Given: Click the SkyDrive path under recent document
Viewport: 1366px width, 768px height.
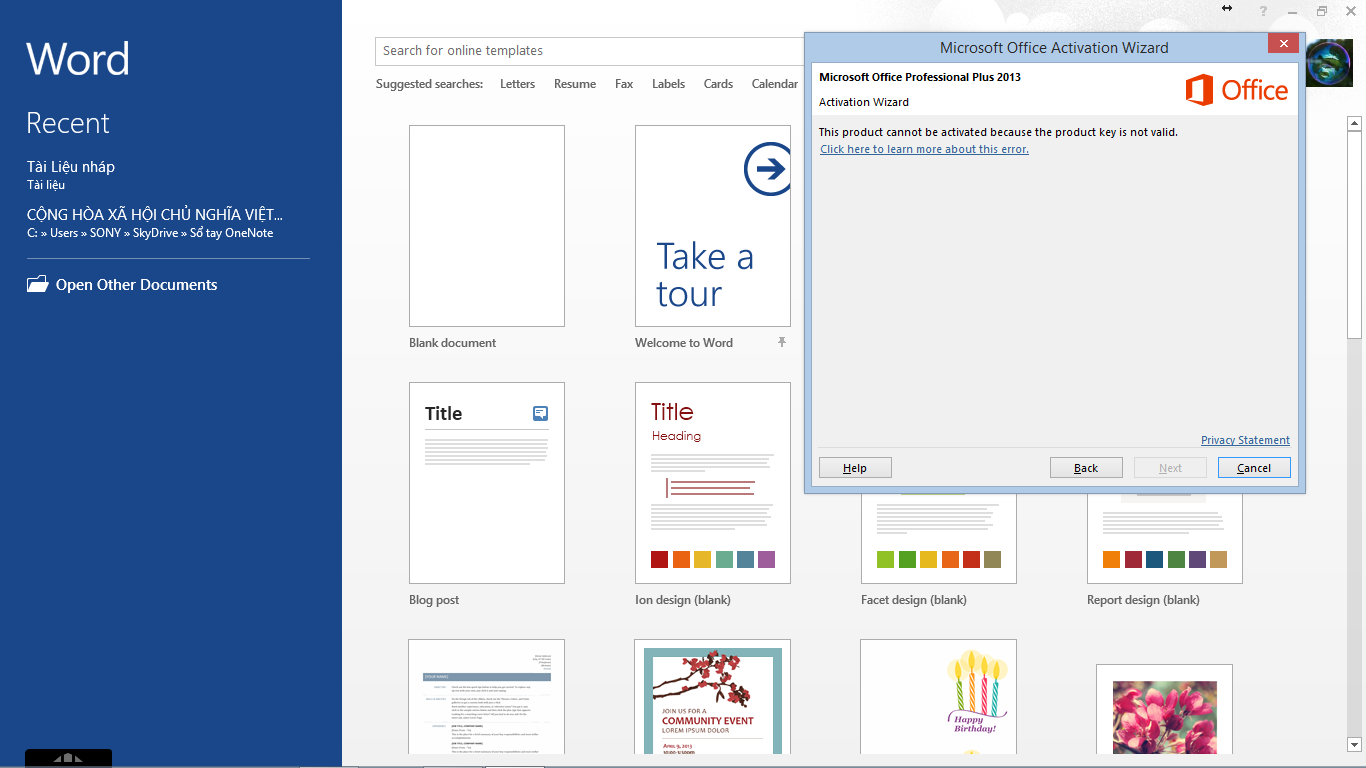Looking at the screenshot, I should 150,233.
